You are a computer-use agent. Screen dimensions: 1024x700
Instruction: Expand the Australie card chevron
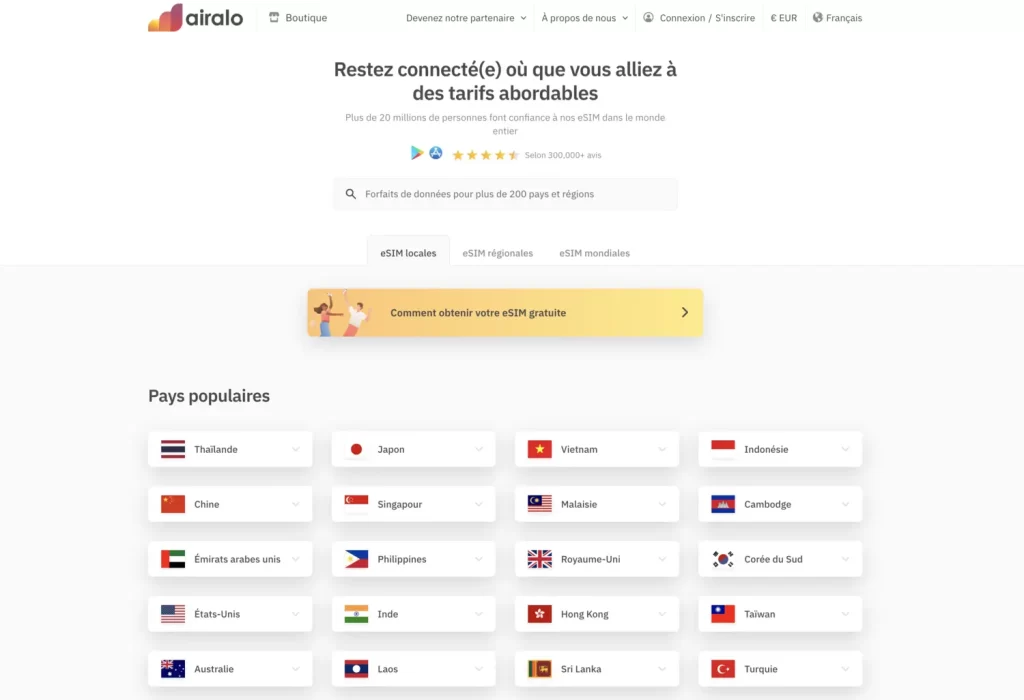(296, 669)
